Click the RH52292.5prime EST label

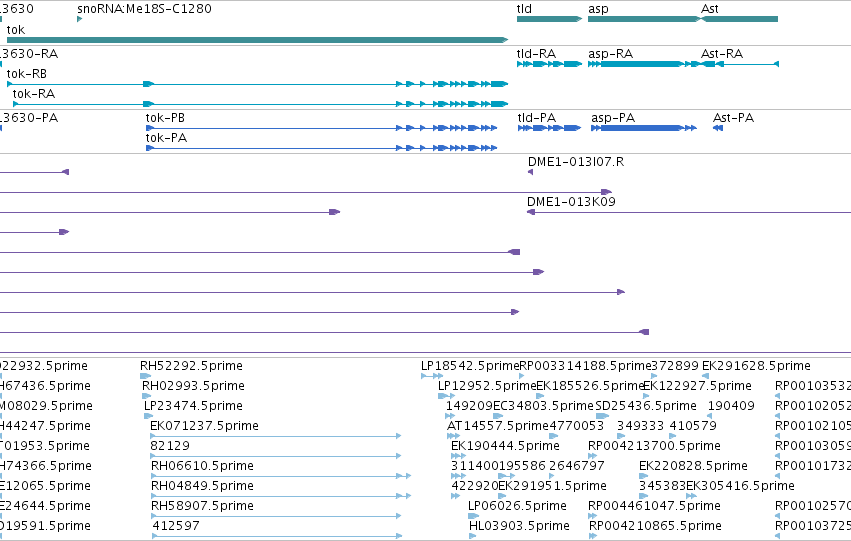point(191,366)
